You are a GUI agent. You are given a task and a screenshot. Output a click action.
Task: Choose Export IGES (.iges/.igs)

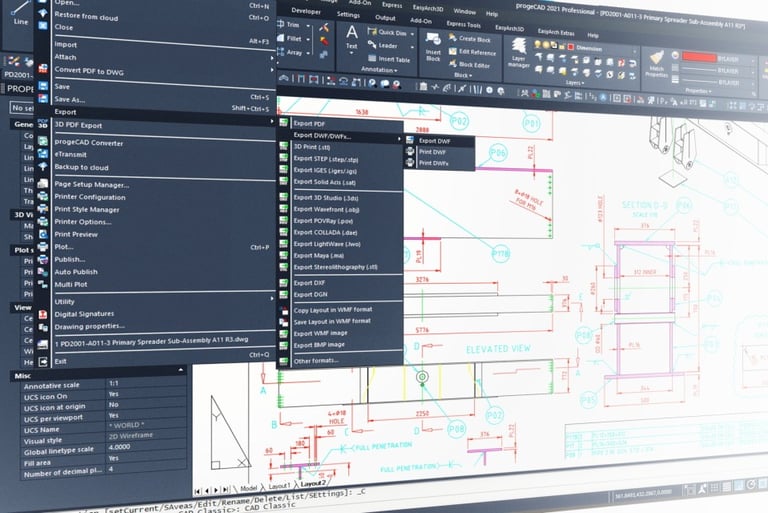click(x=325, y=171)
